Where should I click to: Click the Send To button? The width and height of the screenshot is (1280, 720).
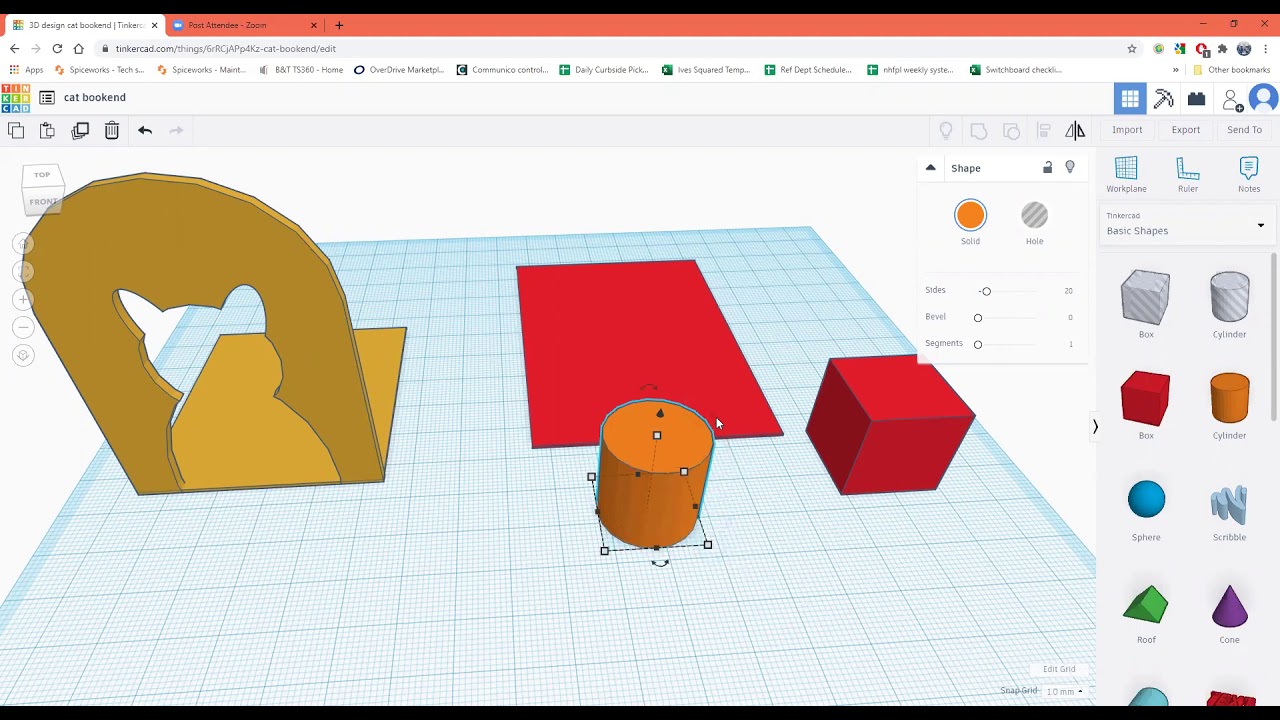click(x=1244, y=130)
